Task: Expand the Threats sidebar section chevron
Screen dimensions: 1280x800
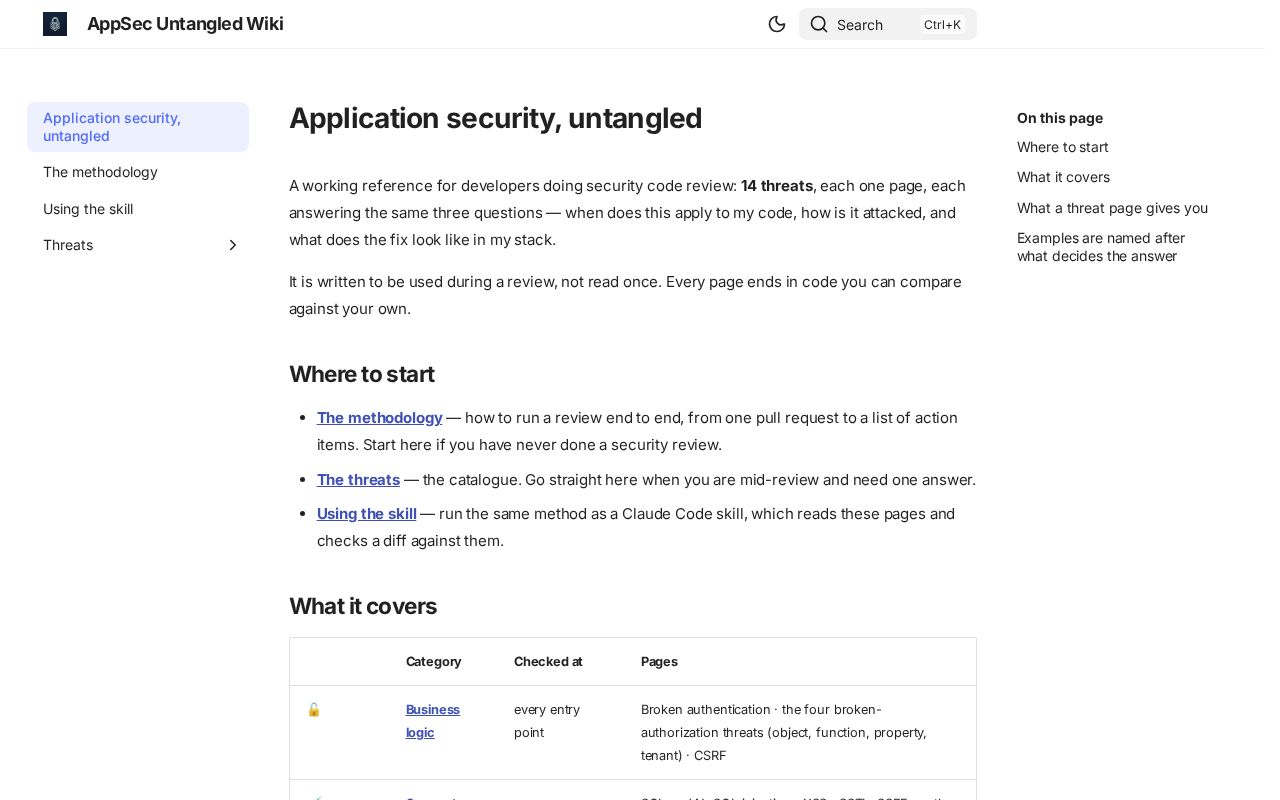Action: click(233, 245)
